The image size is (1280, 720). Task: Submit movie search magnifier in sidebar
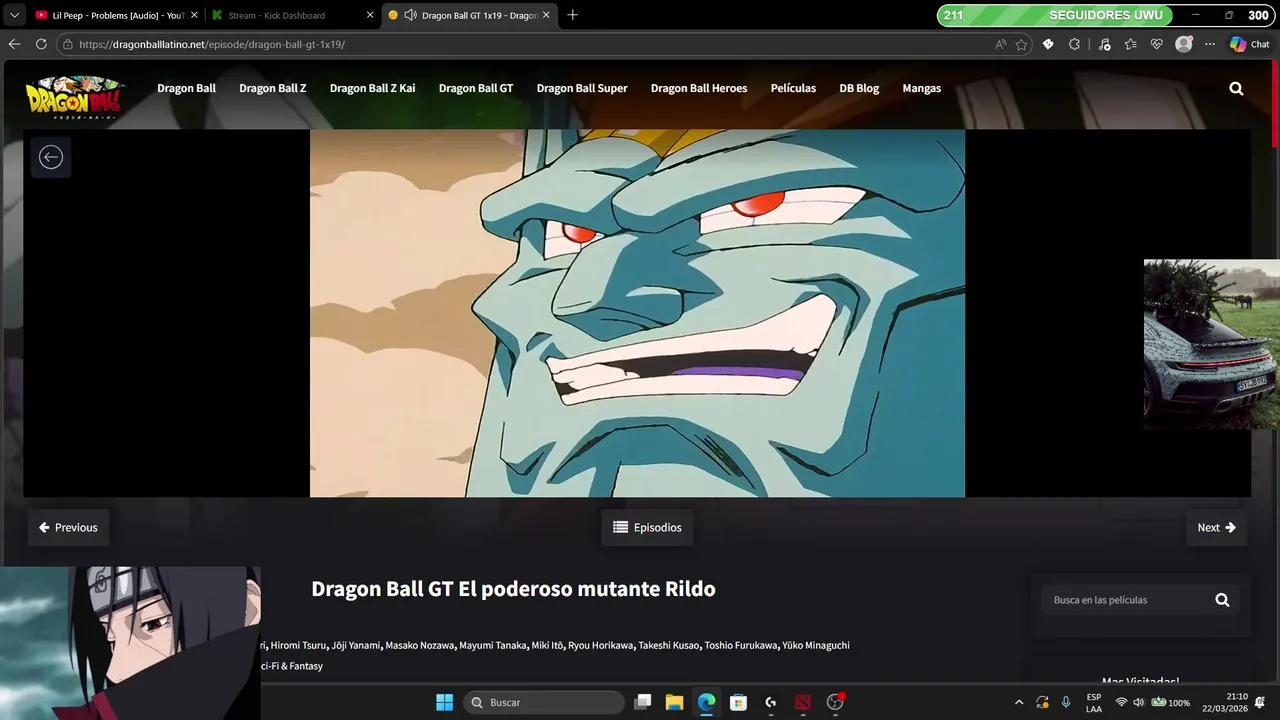[1222, 600]
